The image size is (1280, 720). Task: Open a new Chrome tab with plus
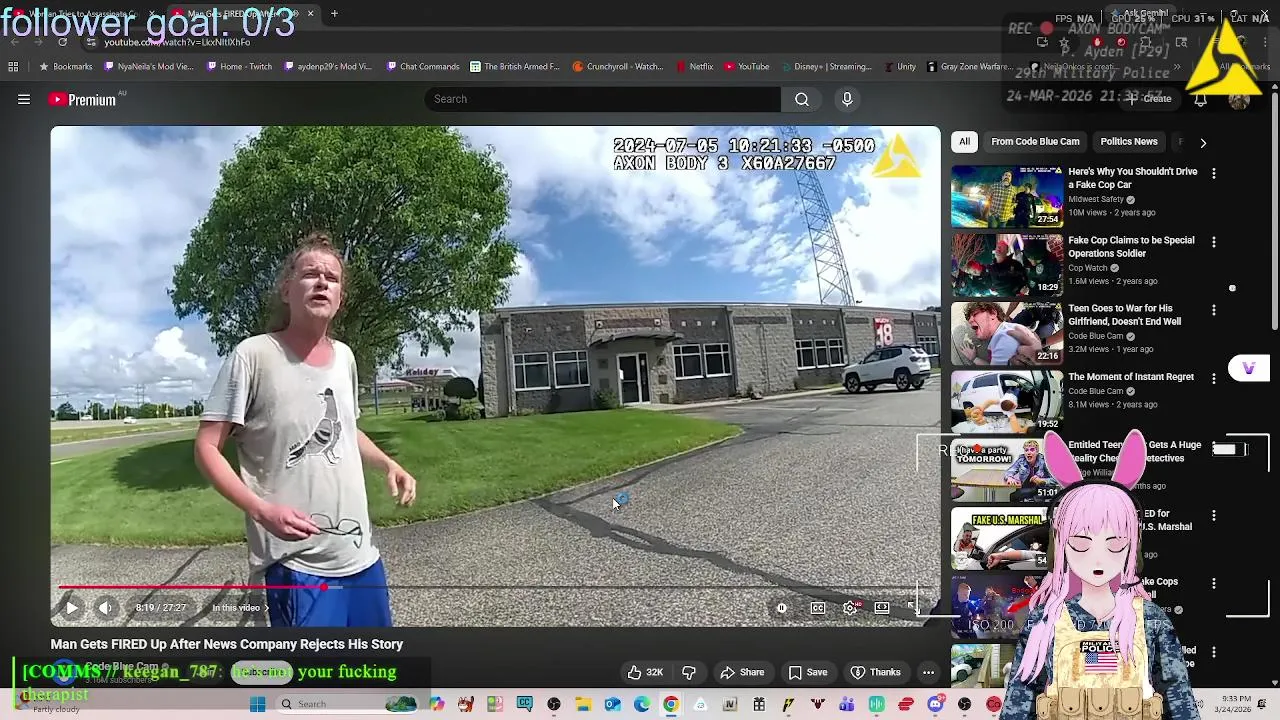[334, 14]
